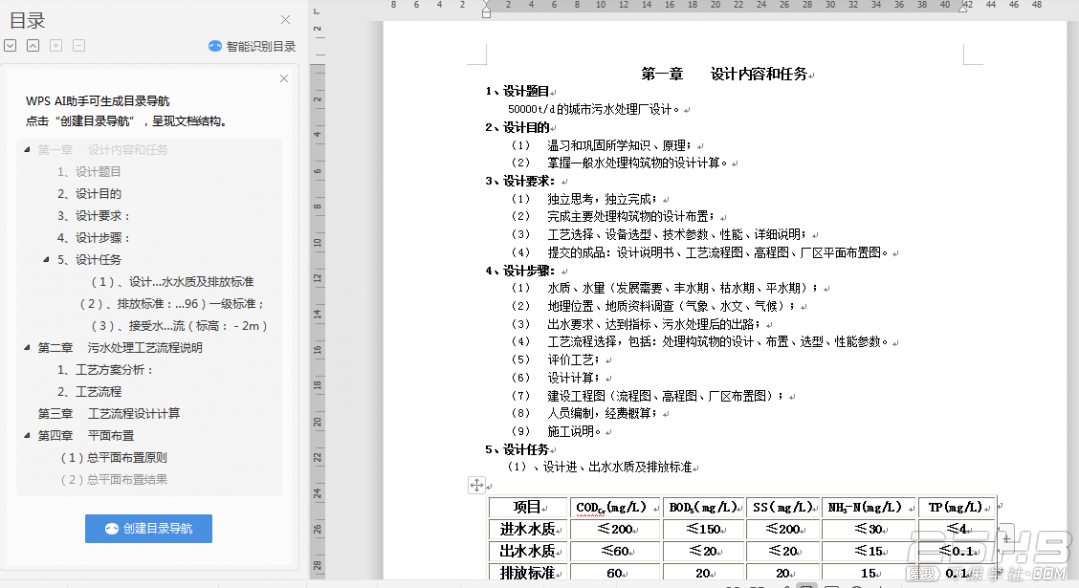This screenshot has height=588, width=1079.
Task: Click the blue WPS AI robot icon
Action: tap(215, 46)
